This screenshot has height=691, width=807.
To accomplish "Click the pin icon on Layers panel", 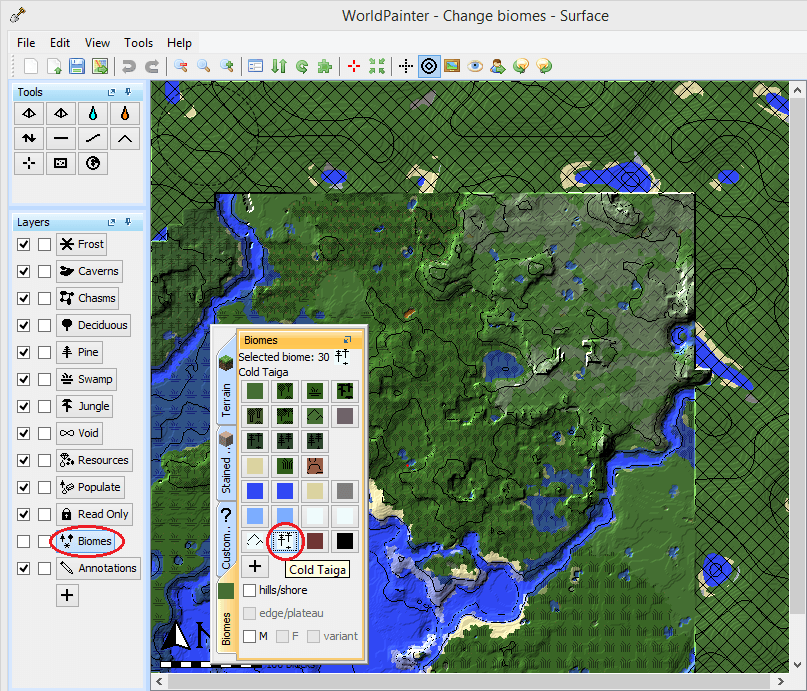I will tap(128, 222).
